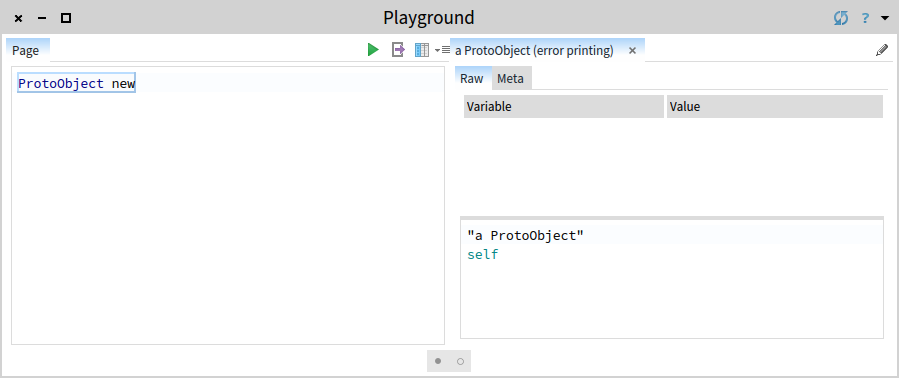Open the help question mark icon
The image size is (899, 378).
click(865, 18)
